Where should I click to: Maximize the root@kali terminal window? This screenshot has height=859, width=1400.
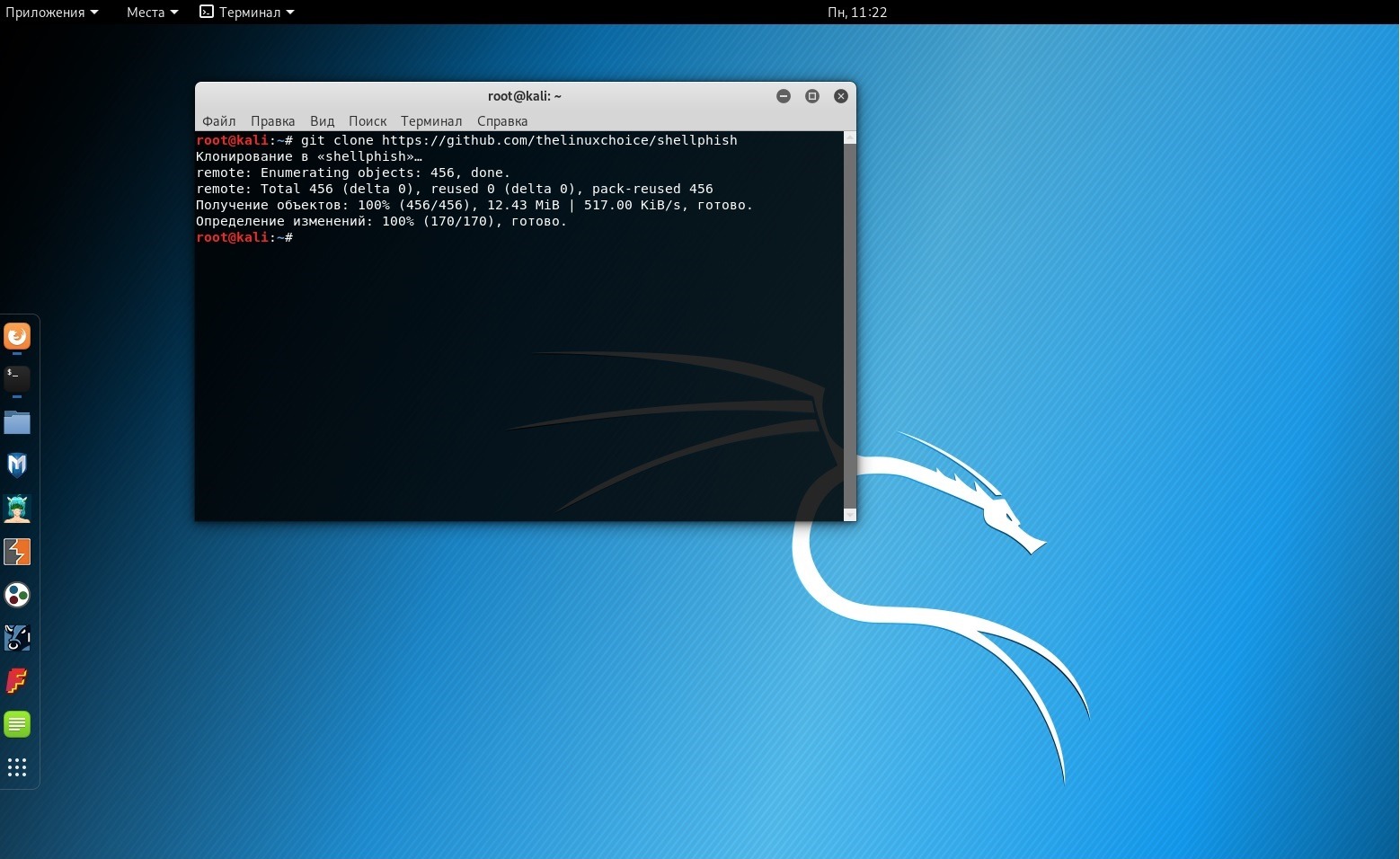click(x=812, y=96)
